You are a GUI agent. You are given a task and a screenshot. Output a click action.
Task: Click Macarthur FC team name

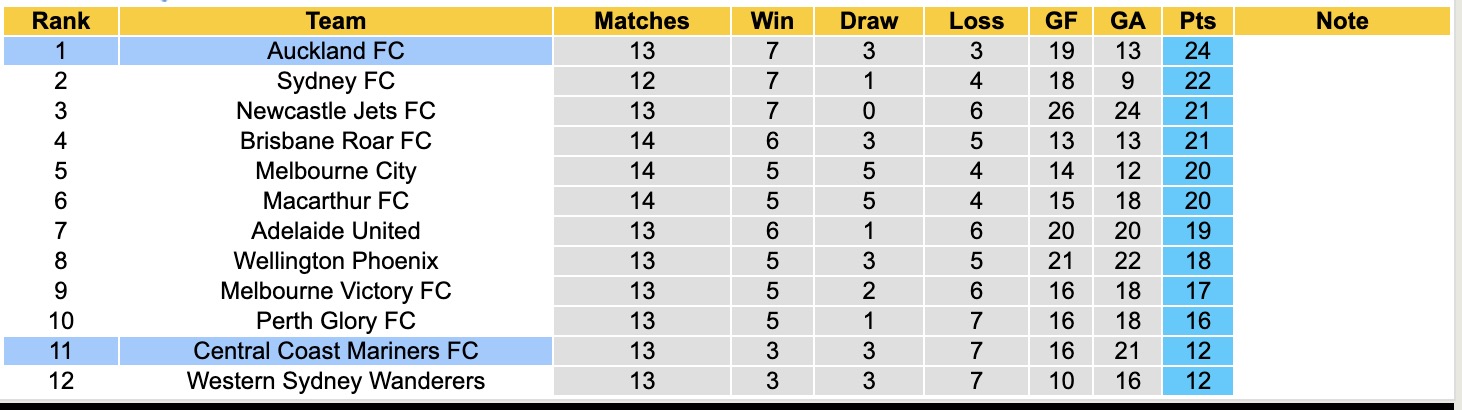point(335,201)
